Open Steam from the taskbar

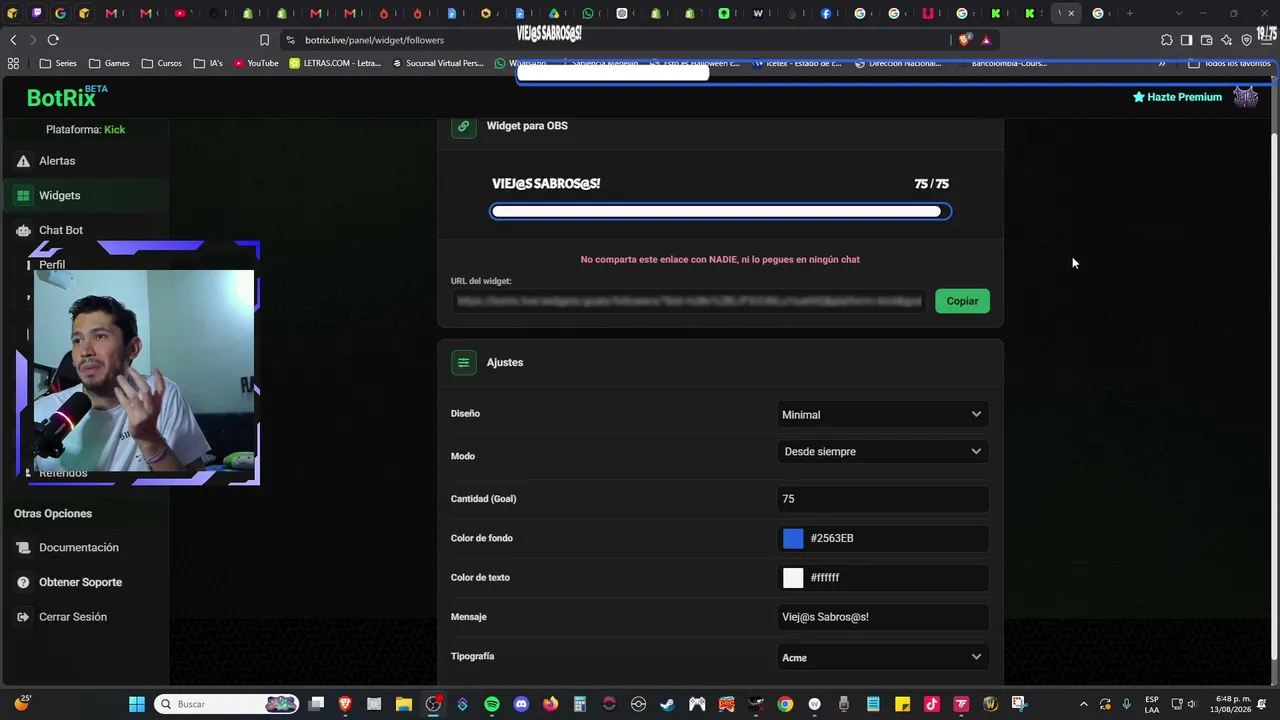tap(667, 704)
